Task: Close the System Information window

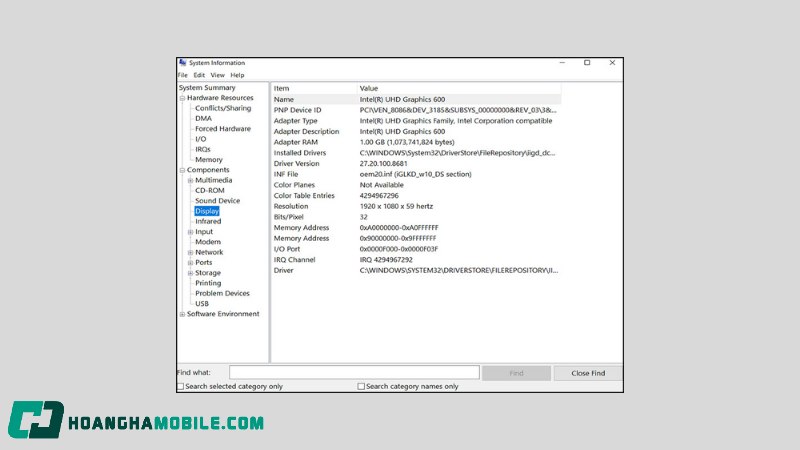Action: (x=612, y=63)
